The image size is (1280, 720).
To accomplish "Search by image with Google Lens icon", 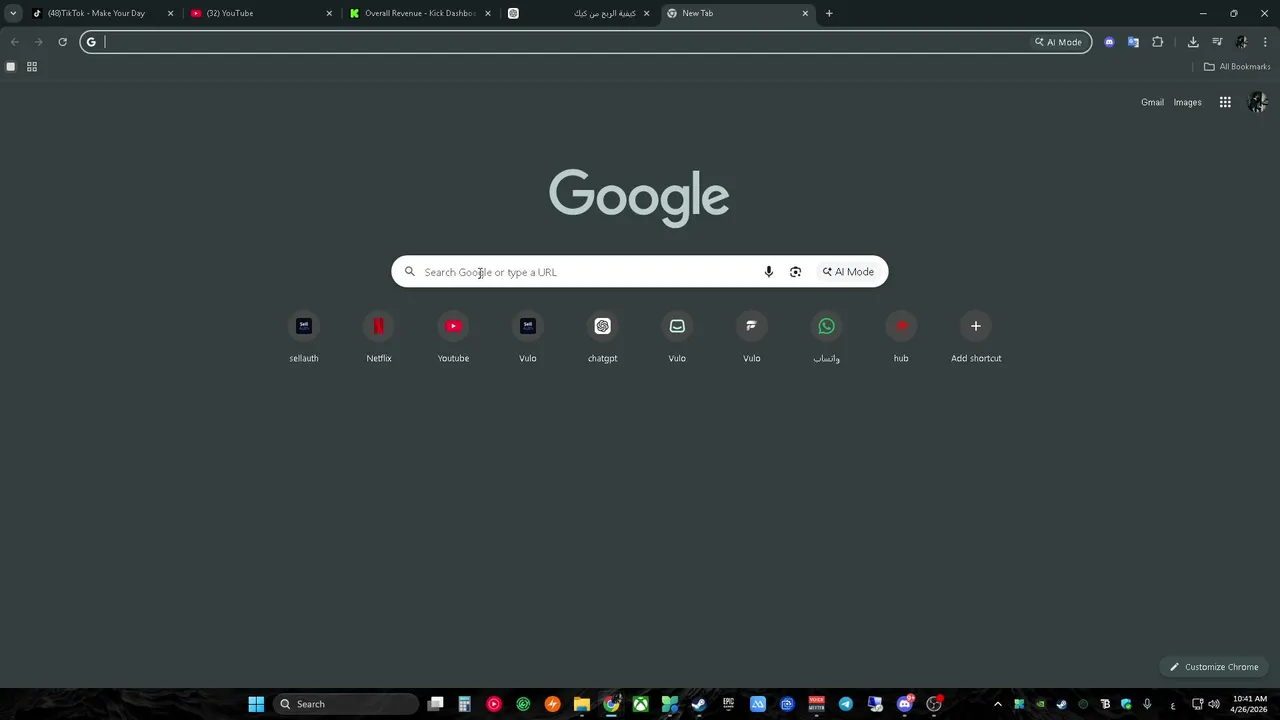I will tap(795, 272).
